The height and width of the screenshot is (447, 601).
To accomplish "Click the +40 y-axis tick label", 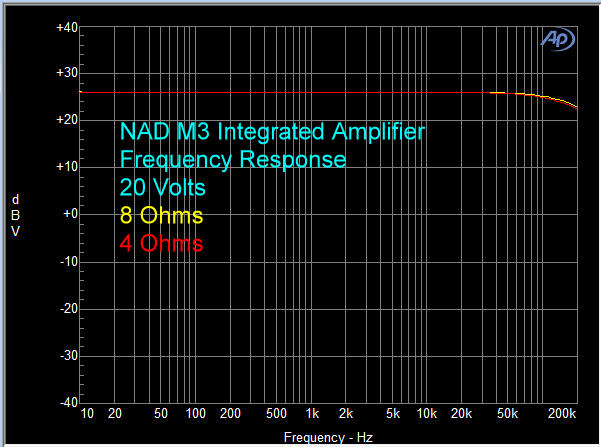I will 66,28.
